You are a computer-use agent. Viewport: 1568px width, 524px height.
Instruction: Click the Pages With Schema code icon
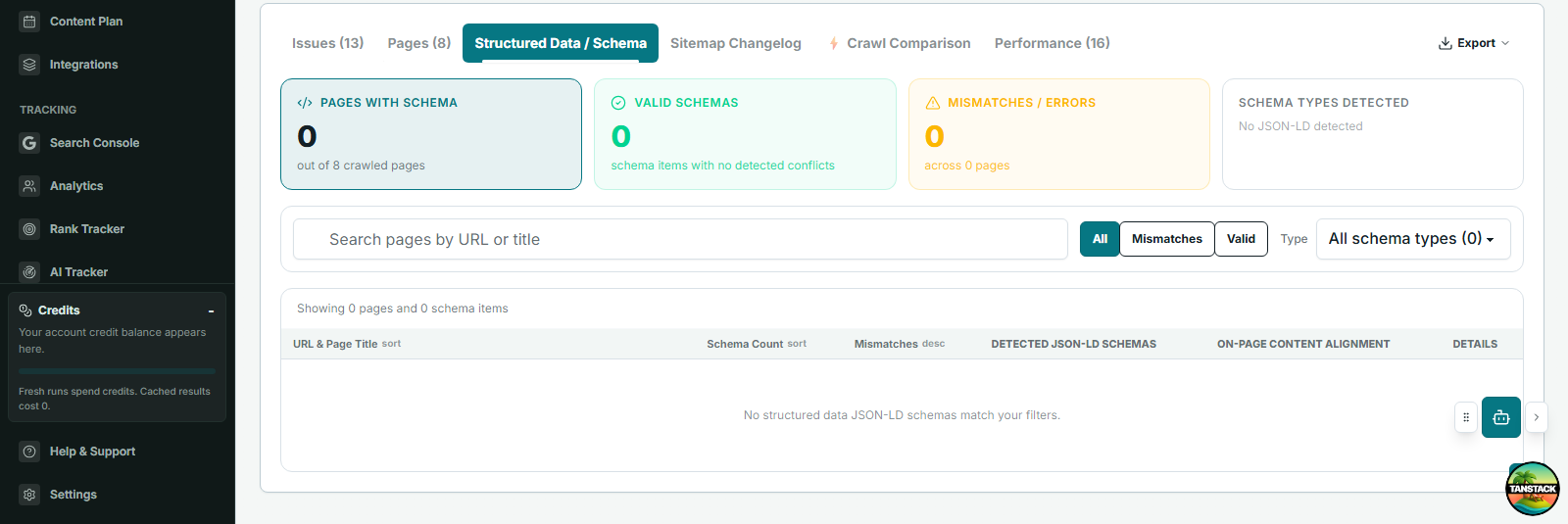[x=305, y=103]
